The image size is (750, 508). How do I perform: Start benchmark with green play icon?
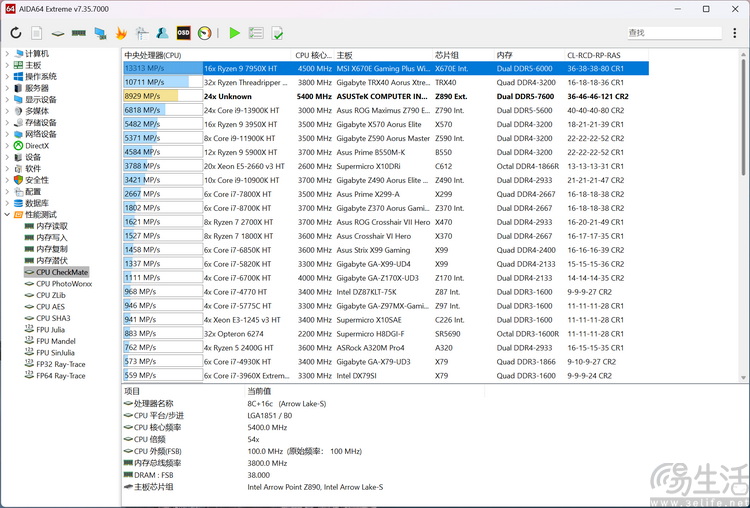pyautogui.click(x=234, y=33)
